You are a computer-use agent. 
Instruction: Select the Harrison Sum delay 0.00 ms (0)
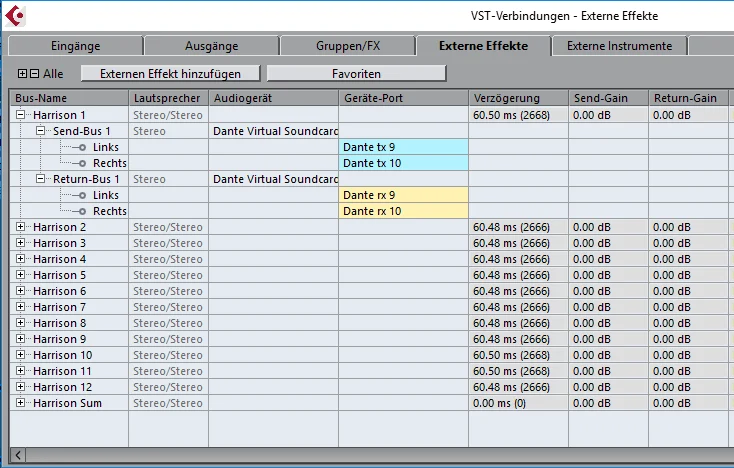click(518, 403)
